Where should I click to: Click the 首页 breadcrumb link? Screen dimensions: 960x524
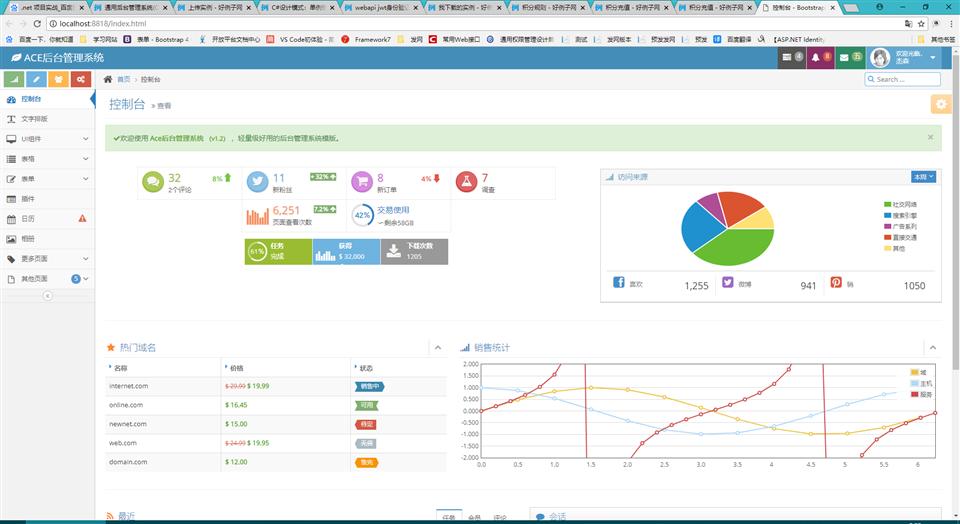[x=123, y=79]
